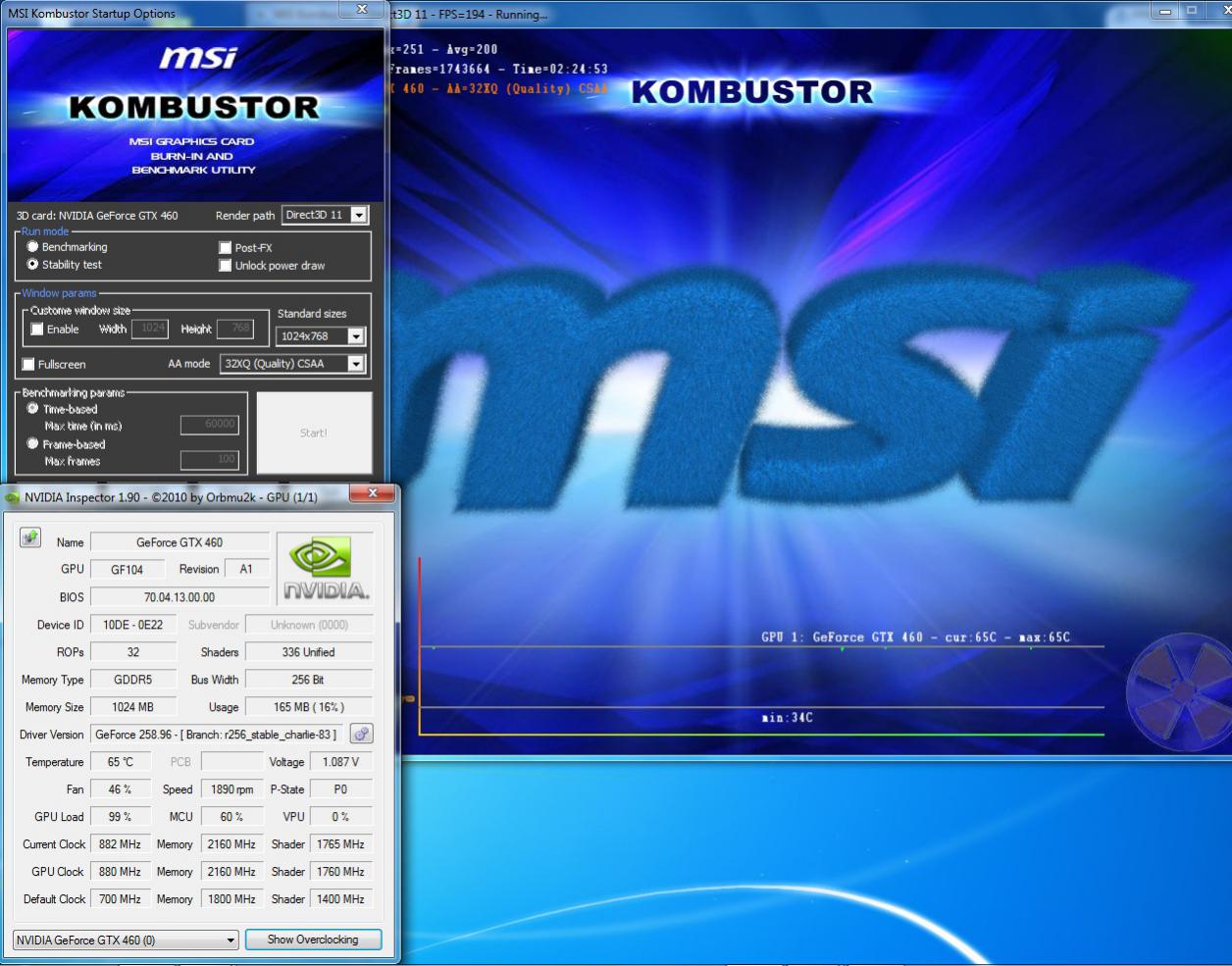Select Frame-based benchmarking option
Viewport: 1232px width, 966px height.
(33, 444)
